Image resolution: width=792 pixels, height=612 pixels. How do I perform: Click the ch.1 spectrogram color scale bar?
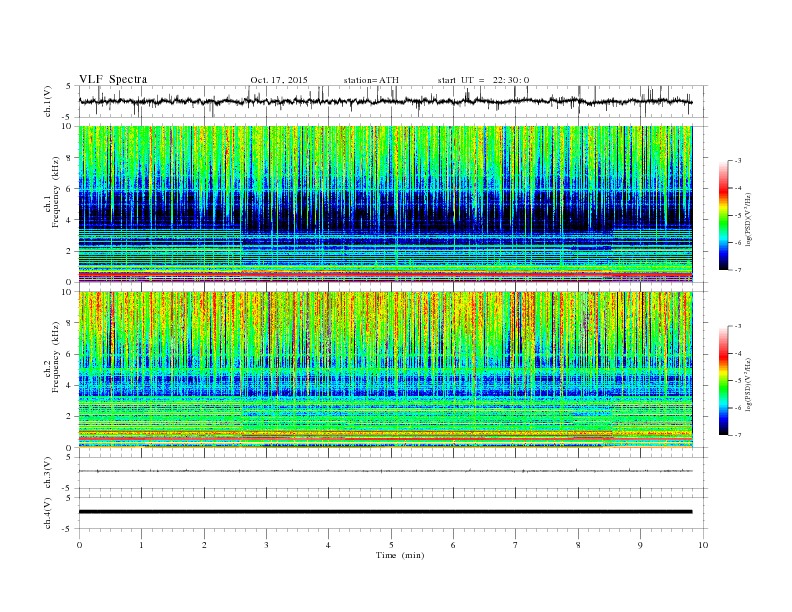click(723, 216)
